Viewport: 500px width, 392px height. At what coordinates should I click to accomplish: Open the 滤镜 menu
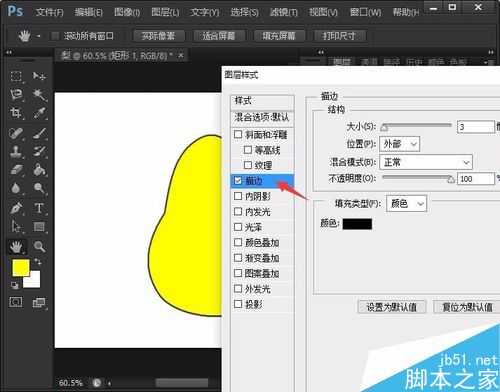click(284, 12)
